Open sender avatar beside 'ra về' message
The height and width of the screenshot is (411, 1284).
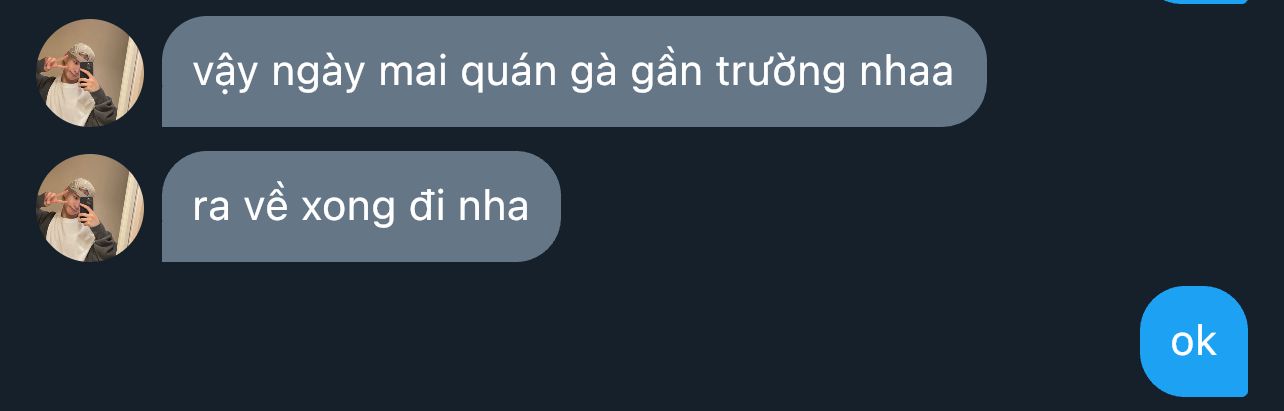[x=90, y=208]
